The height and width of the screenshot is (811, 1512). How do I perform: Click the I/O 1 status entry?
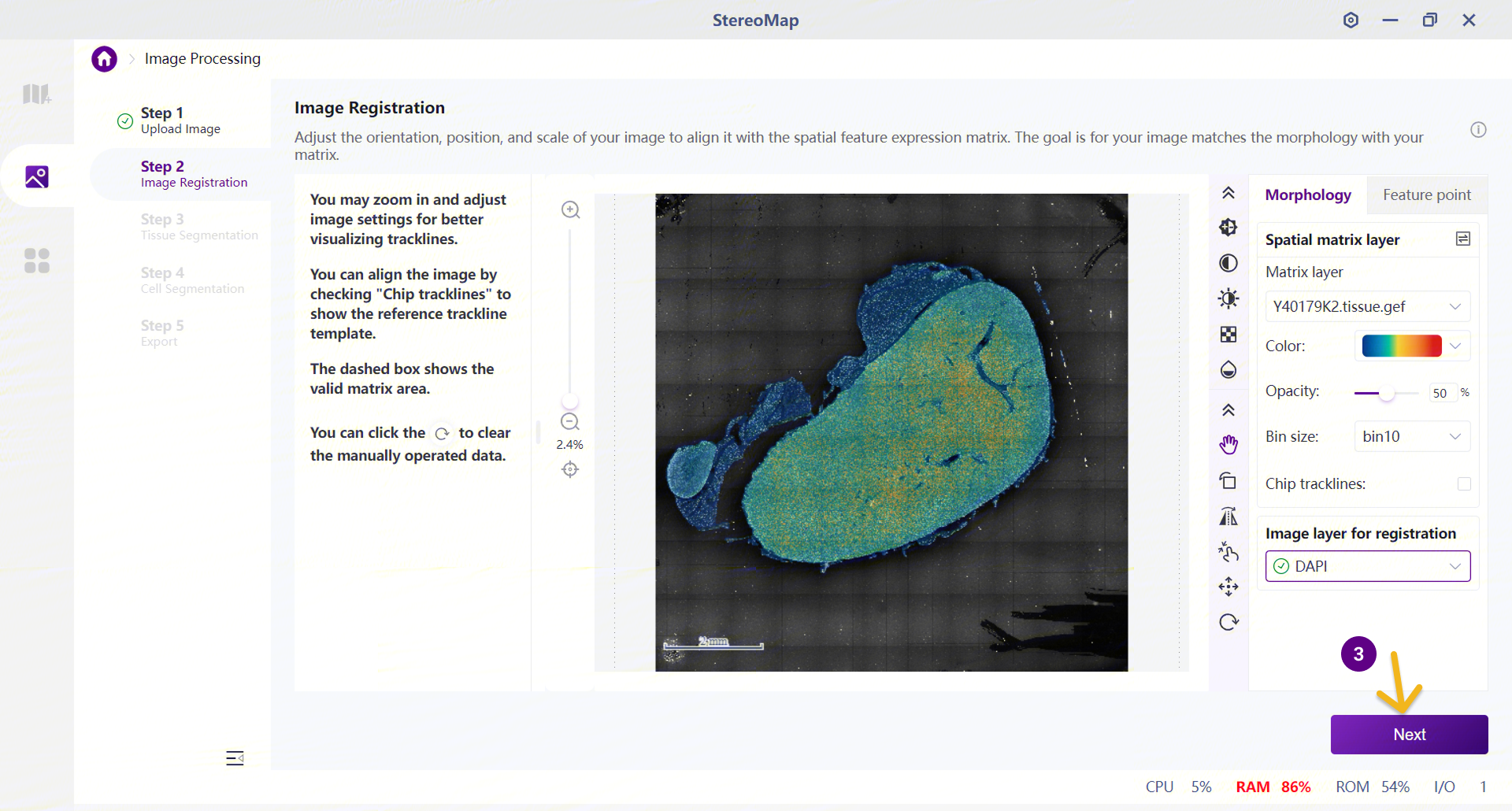pos(1460,787)
